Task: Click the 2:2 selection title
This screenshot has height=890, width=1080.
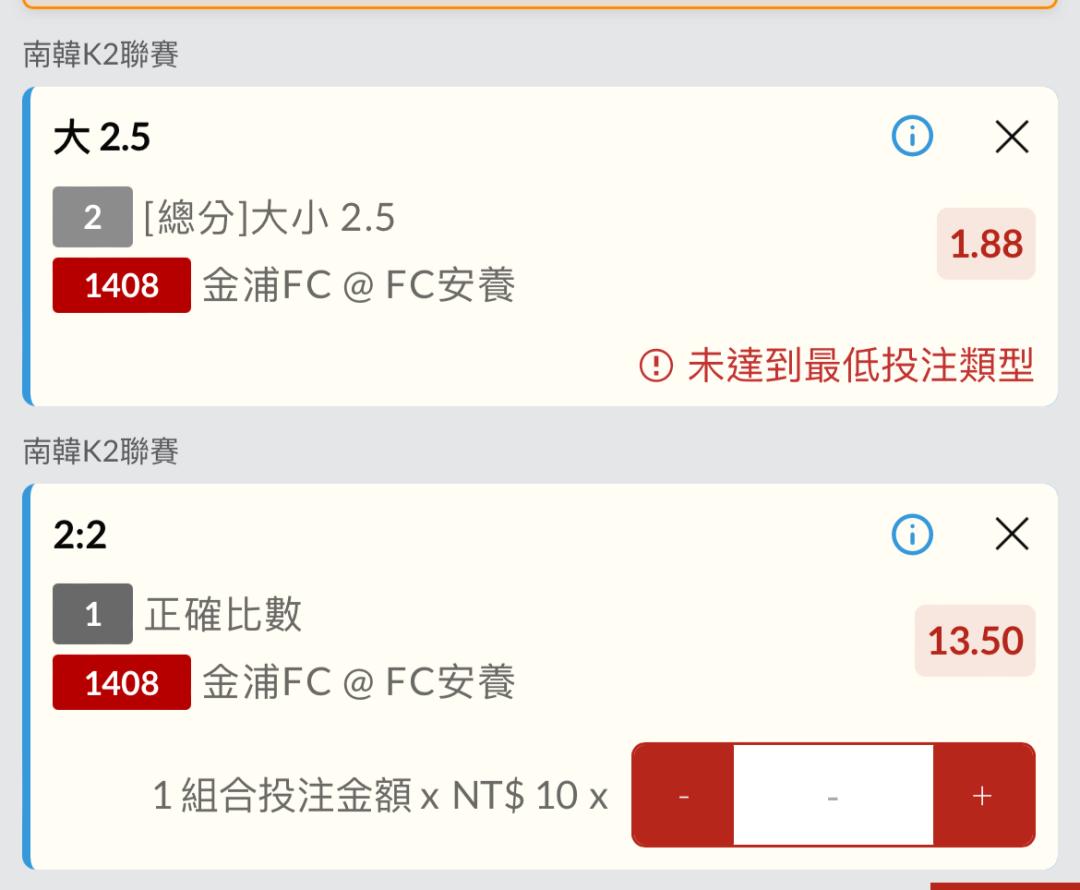Action: coord(80,535)
